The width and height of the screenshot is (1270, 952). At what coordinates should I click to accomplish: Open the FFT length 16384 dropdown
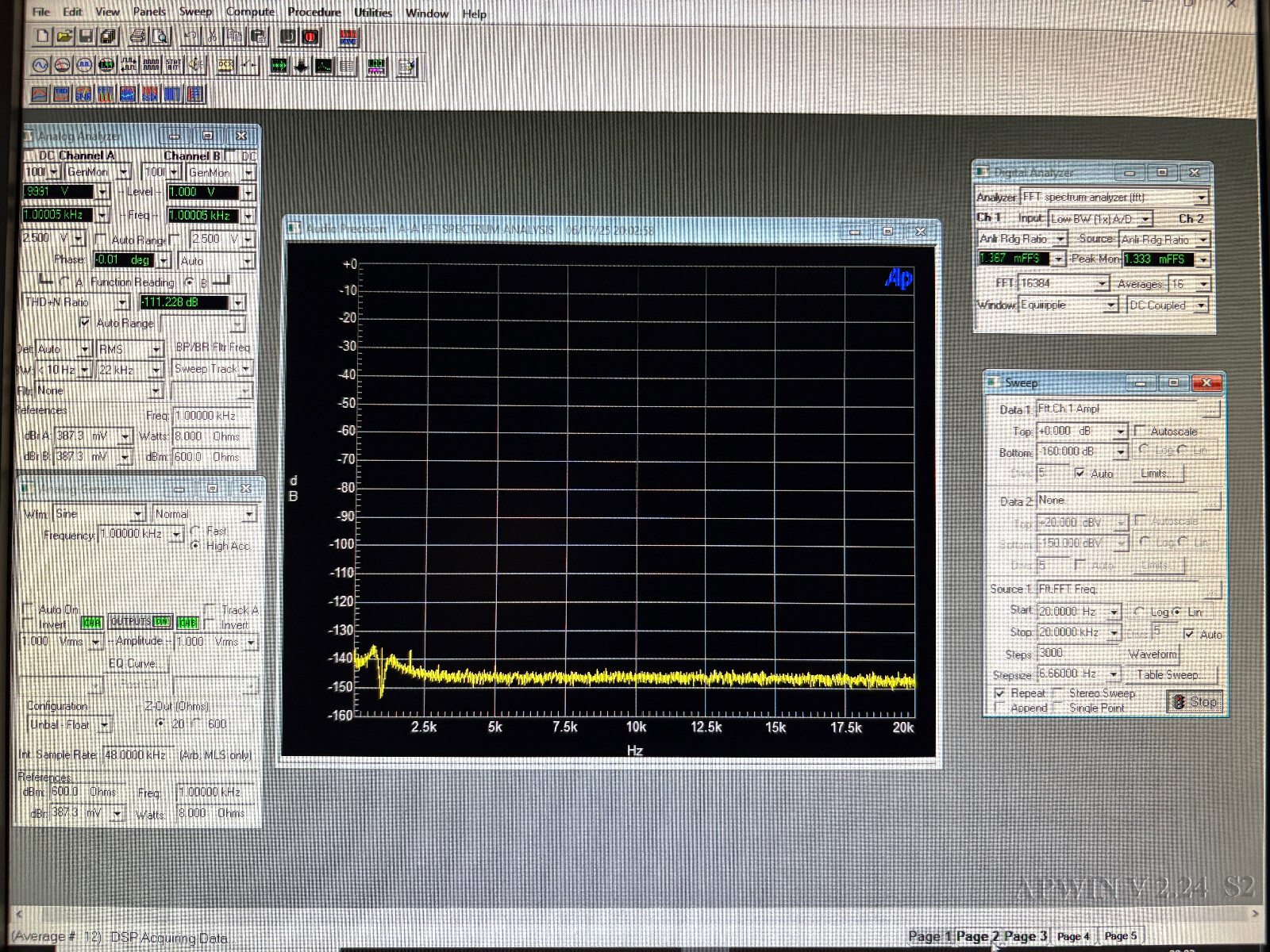1102,284
